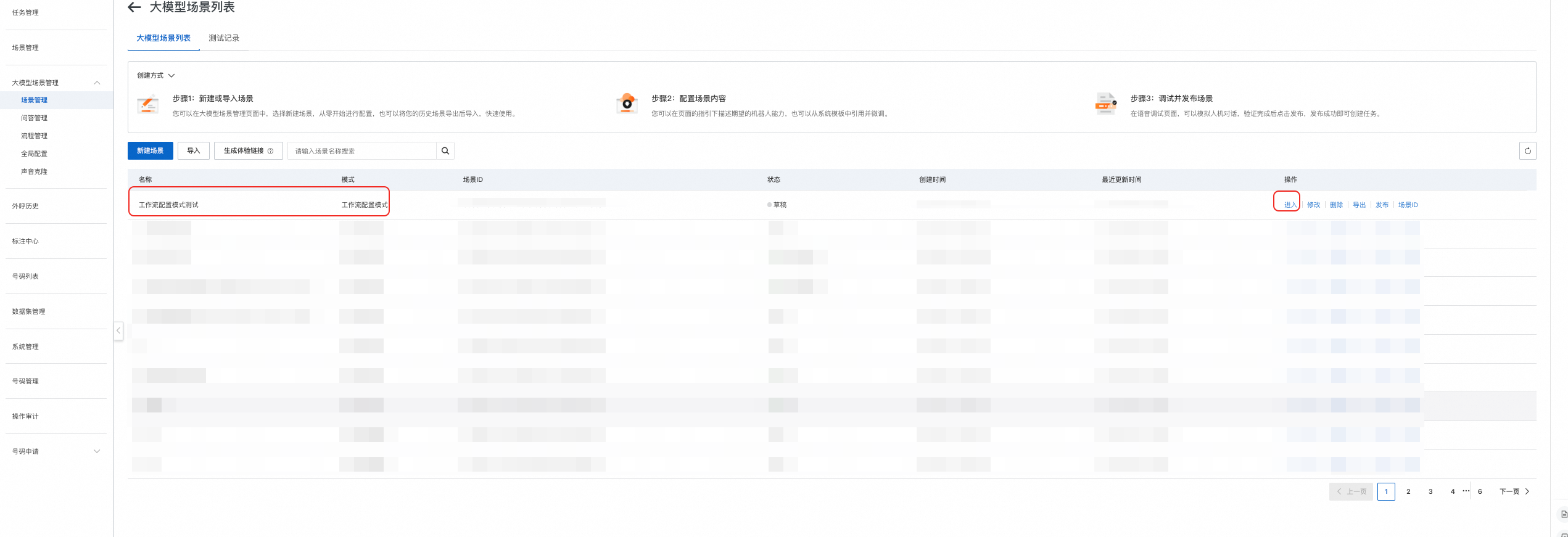Click the step 2 配置场景内容 illustration
The height and width of the screenshot is (537, 1568).
click(x=627, y=104)
